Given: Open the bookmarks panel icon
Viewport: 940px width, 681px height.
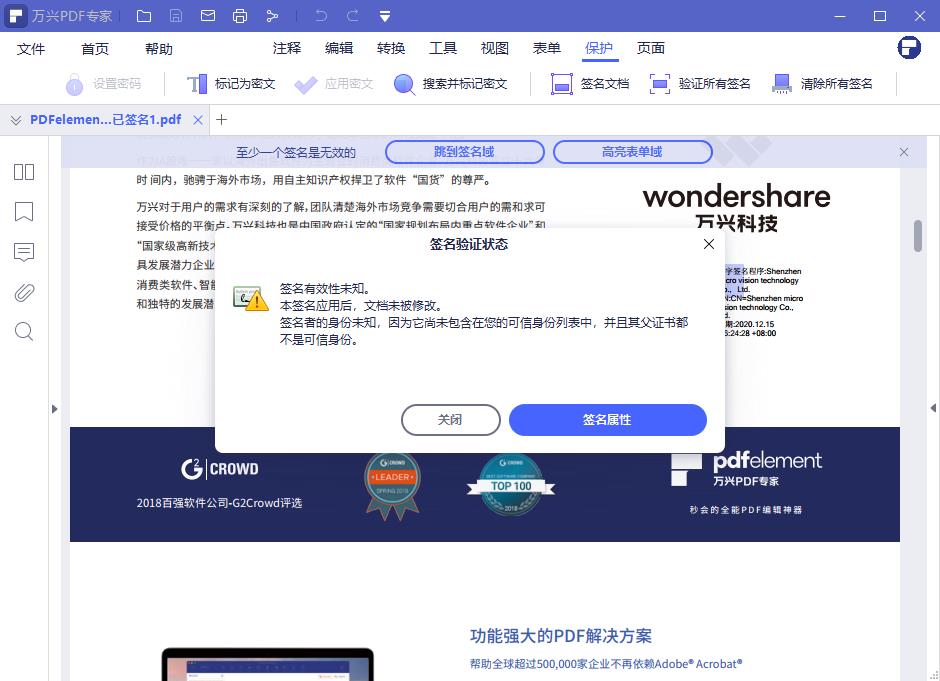Looking at the screenshot, I should click(24, 212).
